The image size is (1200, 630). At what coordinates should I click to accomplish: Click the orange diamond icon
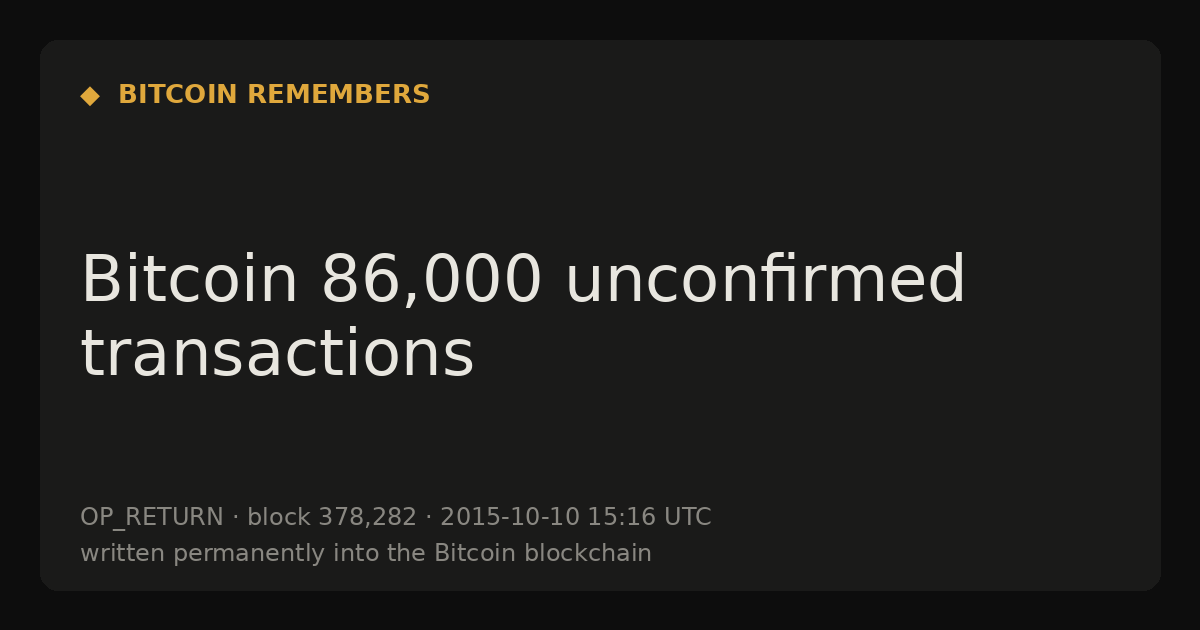coord(90,96)
